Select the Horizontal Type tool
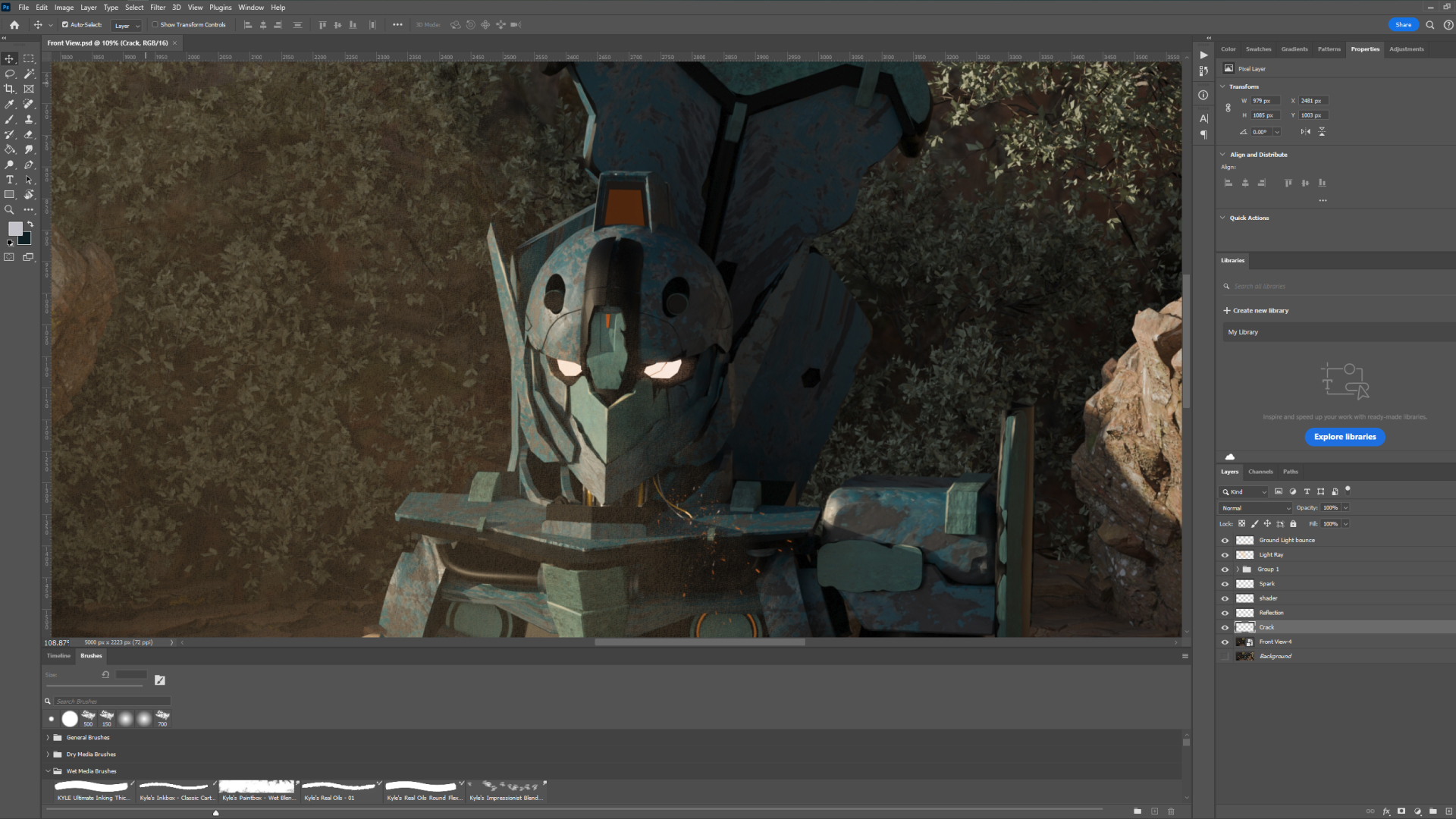 tap(10, 180)
